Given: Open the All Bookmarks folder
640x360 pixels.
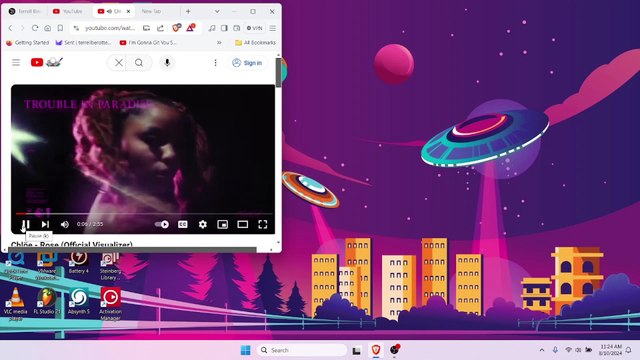Looking at the screenshot, I should tap(256, 42).
